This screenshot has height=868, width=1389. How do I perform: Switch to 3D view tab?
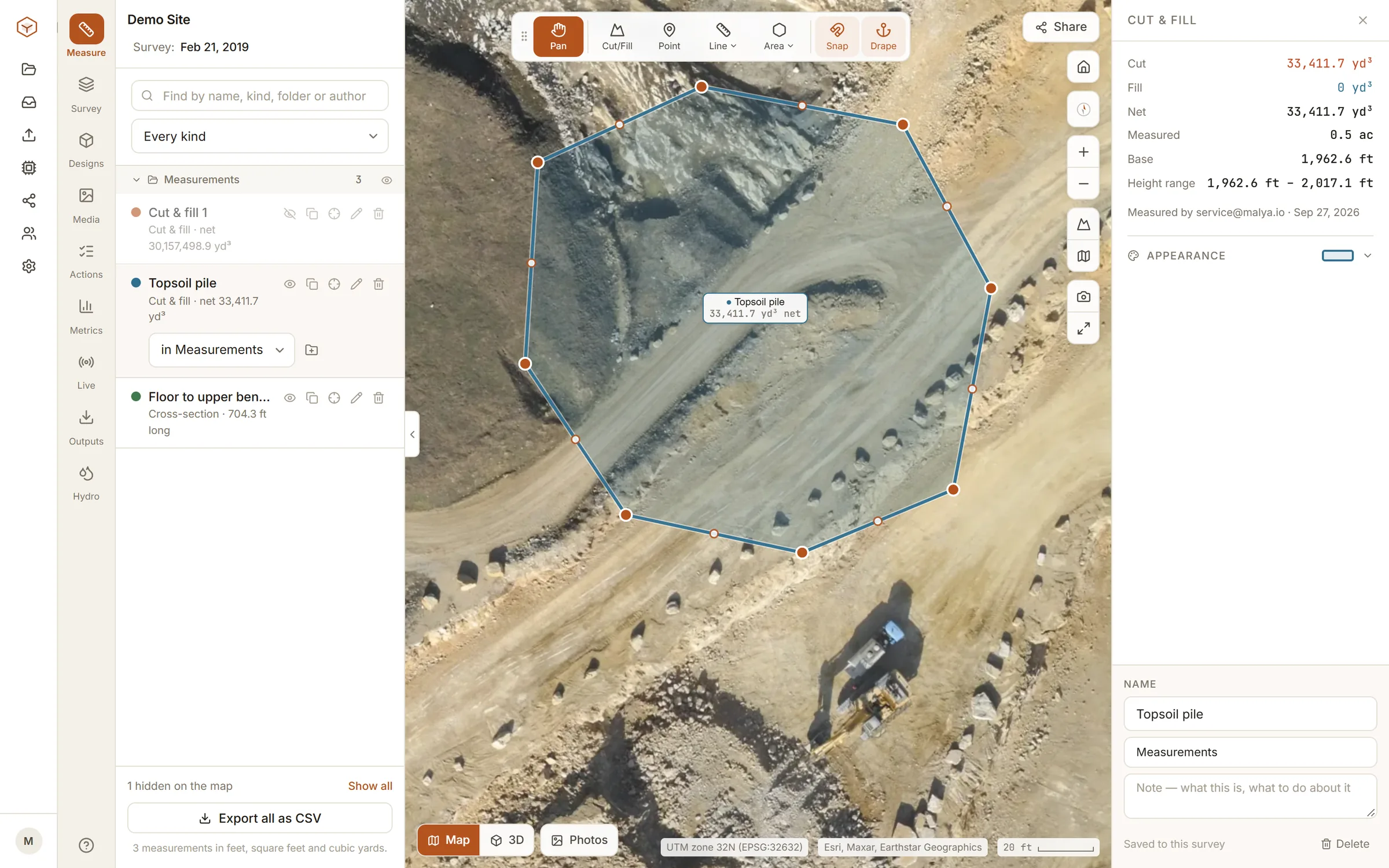pos(507,840)
